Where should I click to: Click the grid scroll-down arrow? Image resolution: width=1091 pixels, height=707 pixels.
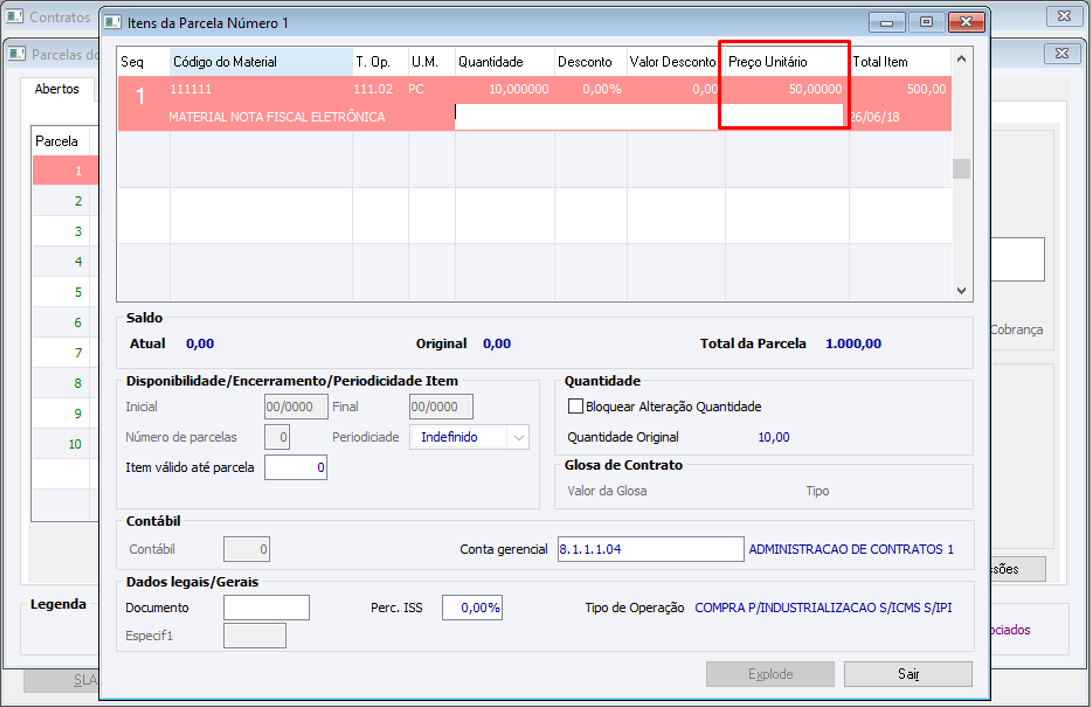pyautogui.click(x=961, y=291)
